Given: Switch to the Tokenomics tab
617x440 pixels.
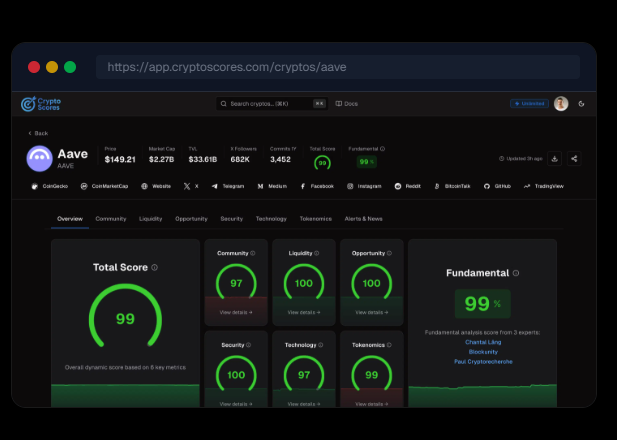Looking at the screenshot, I should click(315, 218).
